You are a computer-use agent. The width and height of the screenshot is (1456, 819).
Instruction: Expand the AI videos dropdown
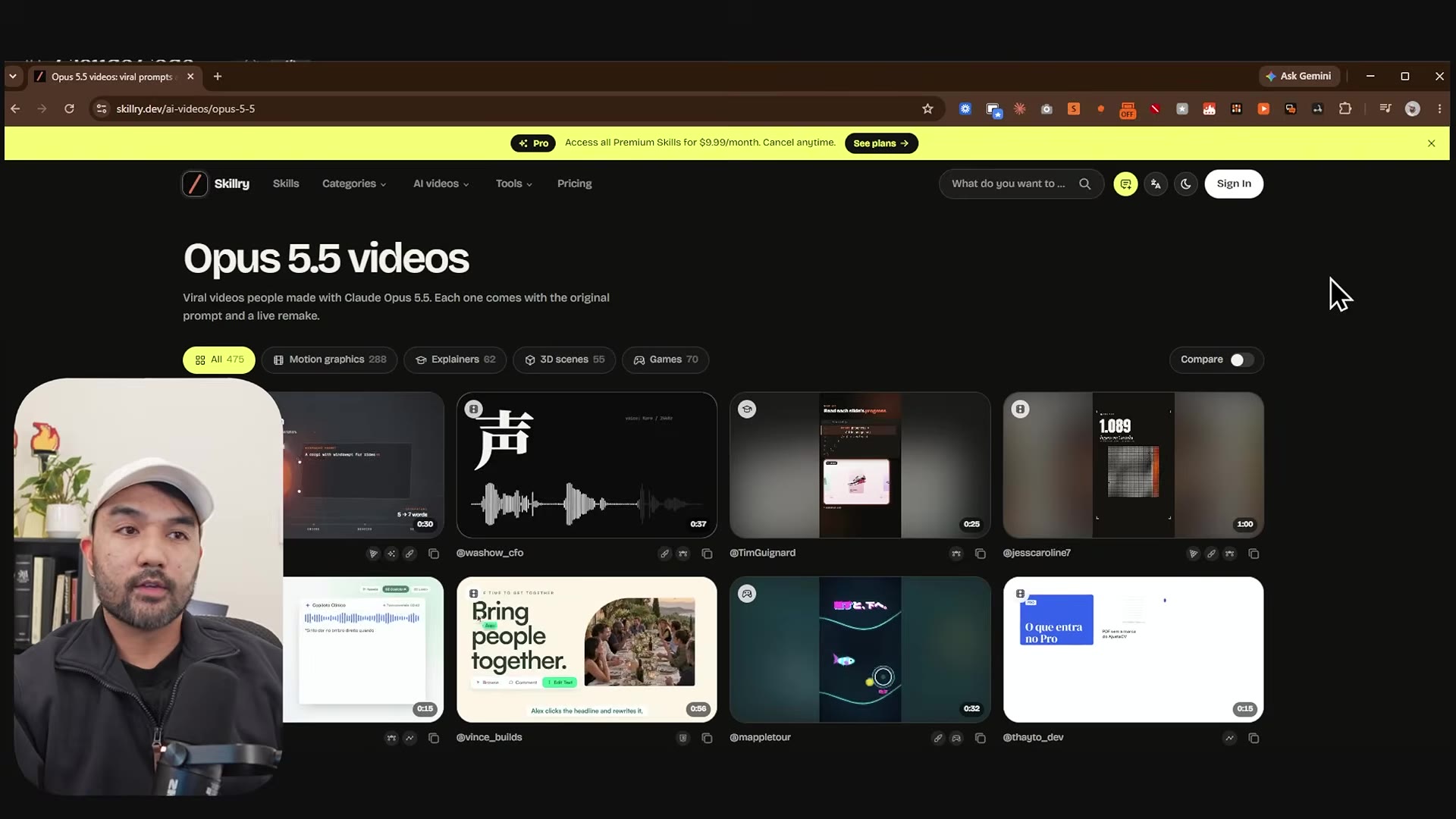point(441,184)
